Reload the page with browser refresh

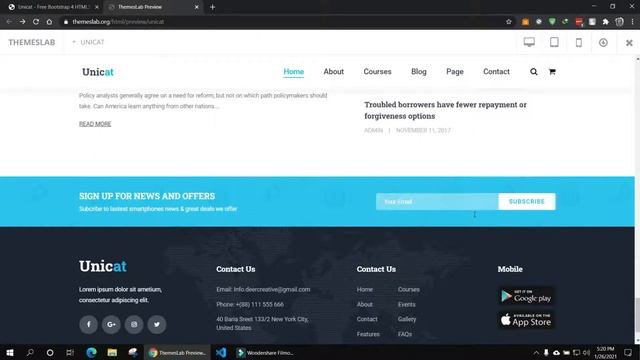tap(36, 22)
